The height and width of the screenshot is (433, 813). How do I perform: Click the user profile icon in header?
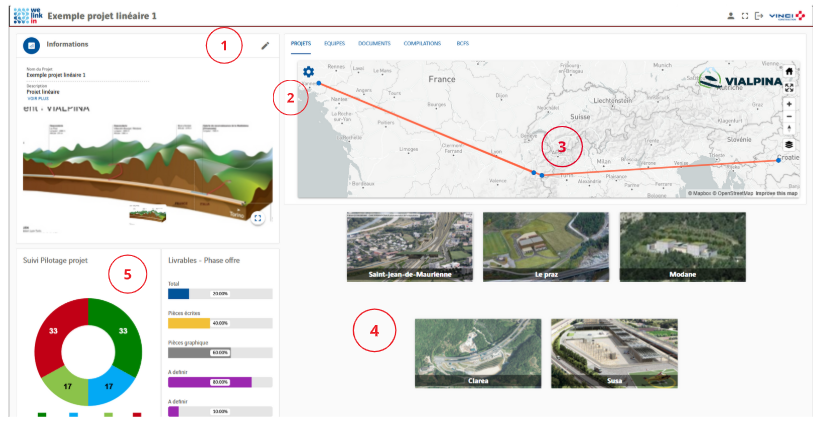tap(730, 16)
